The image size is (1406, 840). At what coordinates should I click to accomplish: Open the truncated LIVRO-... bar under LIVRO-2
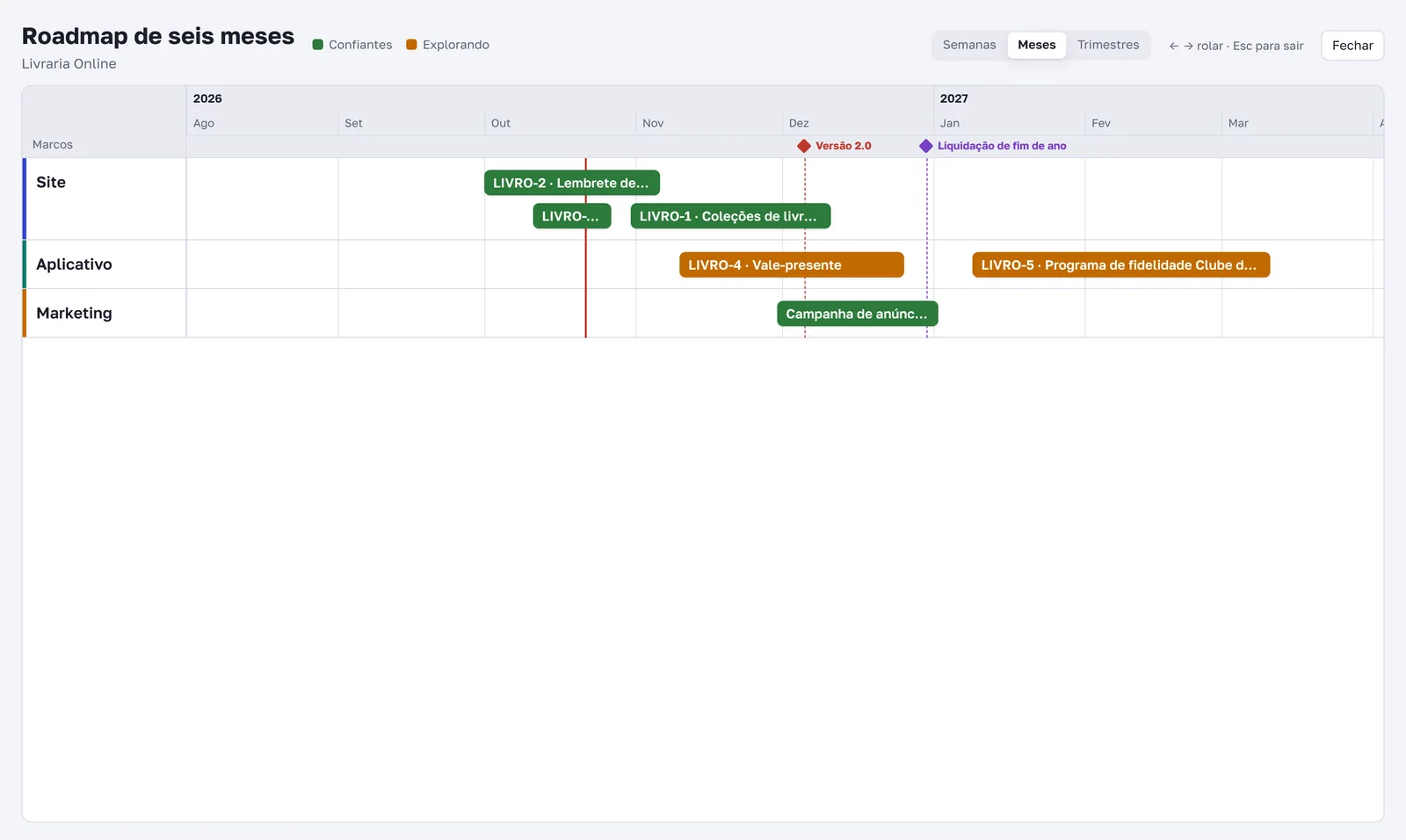click(572, 216)
